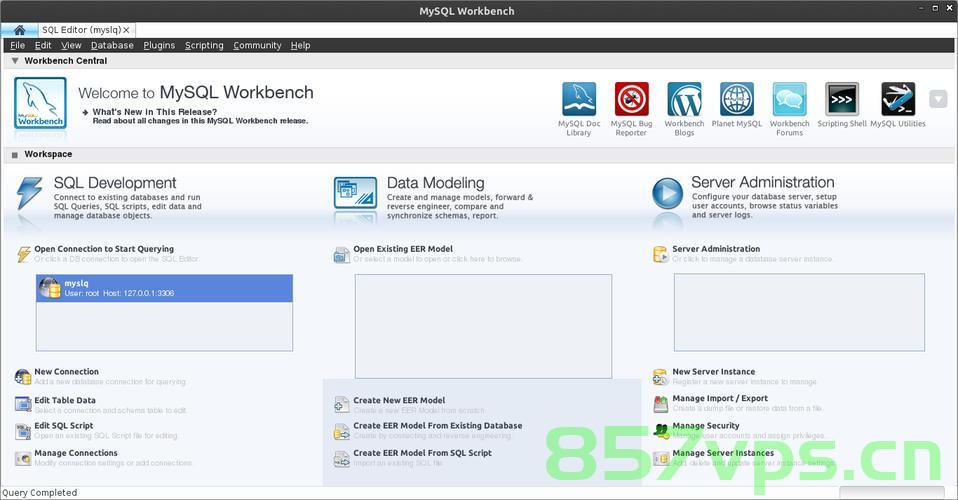This screenshot has width=958, height=500.
Task: Open the Scripting menu
Action: click(204, 45)
